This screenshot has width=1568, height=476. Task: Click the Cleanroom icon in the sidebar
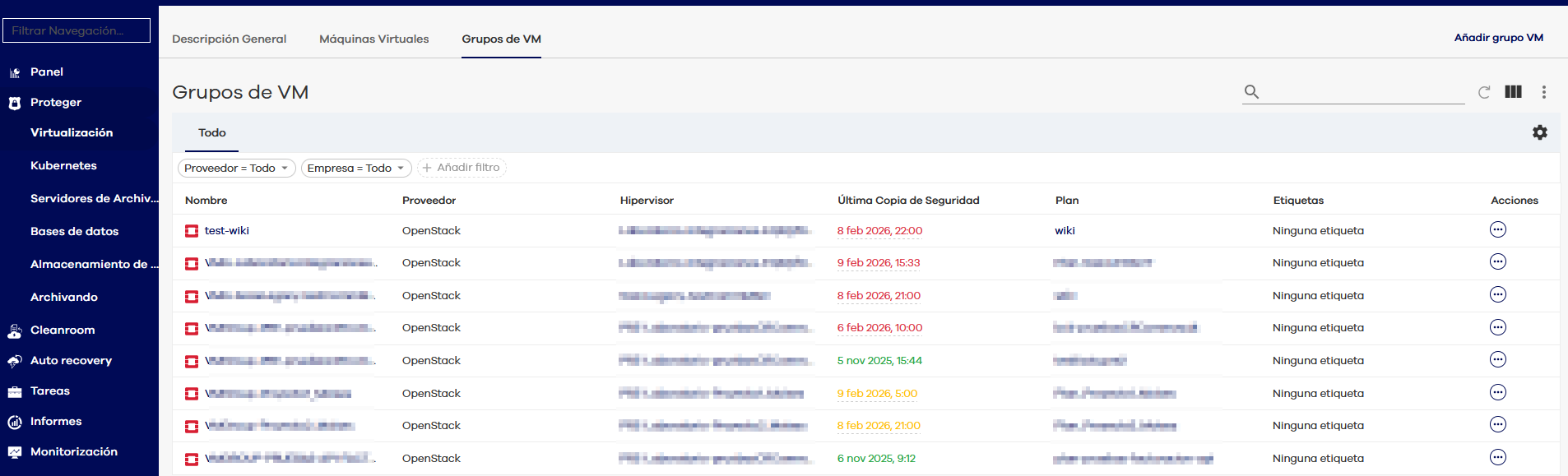(x=15, y=330)
